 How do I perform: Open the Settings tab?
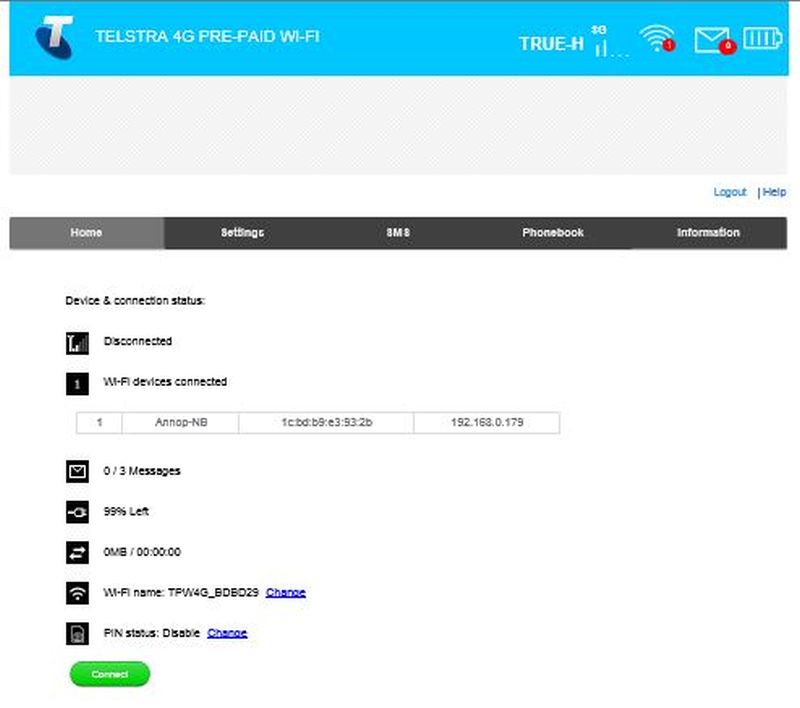[242, 233]
